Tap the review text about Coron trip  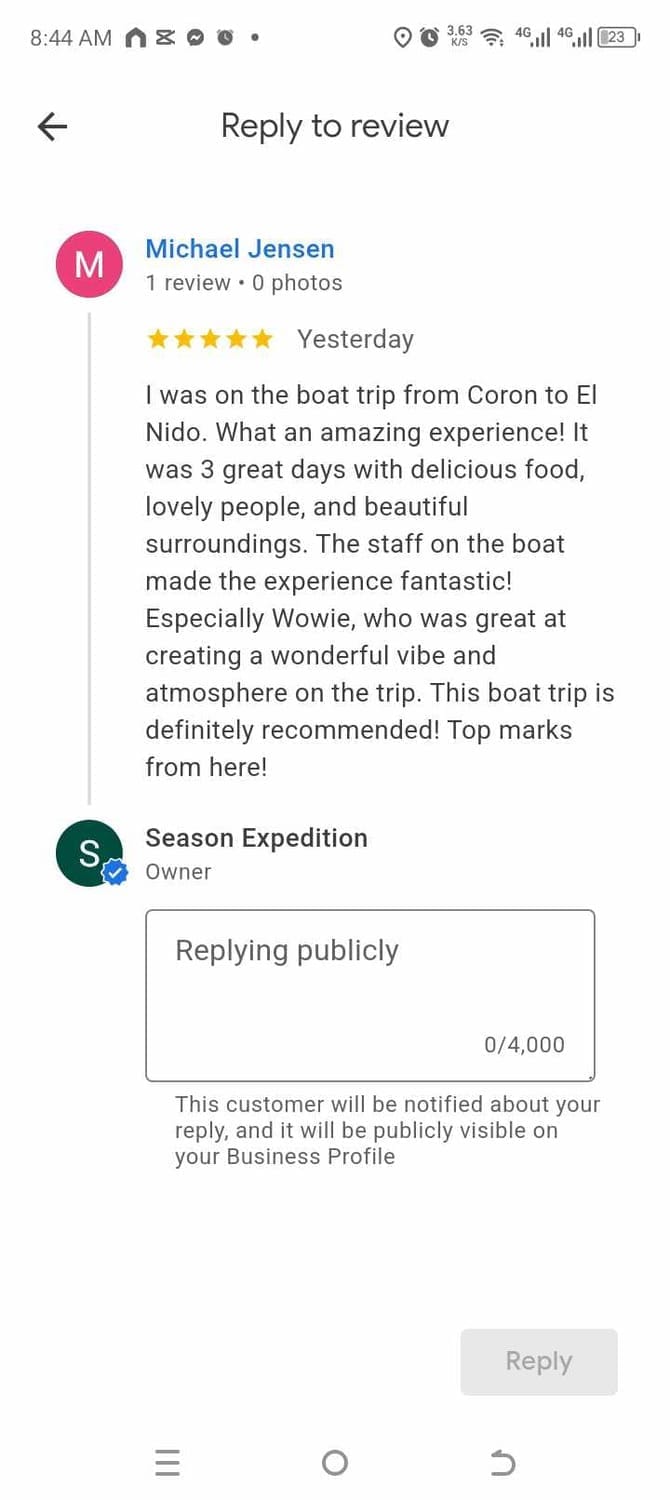pos(380,581)
